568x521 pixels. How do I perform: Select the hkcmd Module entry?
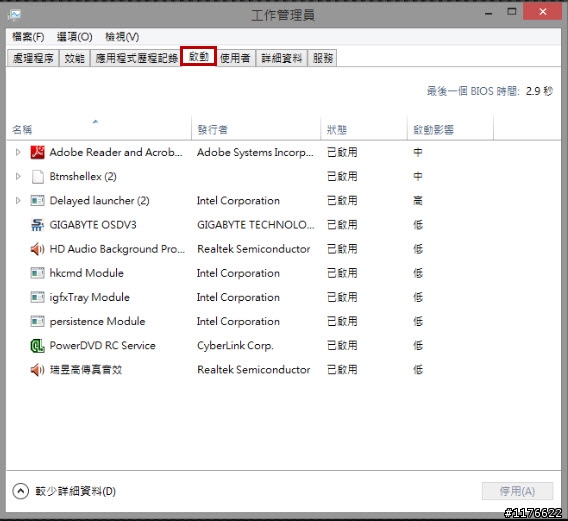coord(87,273)
